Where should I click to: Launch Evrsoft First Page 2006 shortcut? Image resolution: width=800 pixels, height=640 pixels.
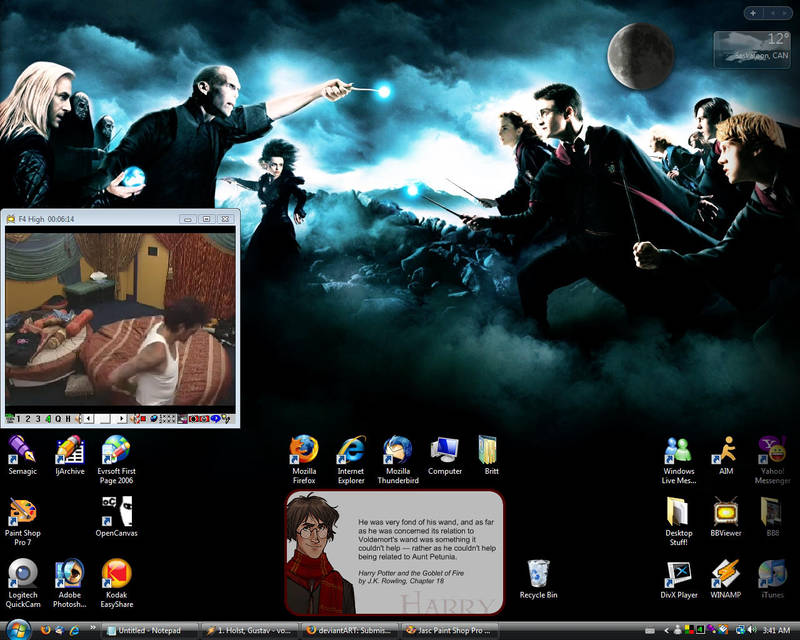[x=116, y=459]
